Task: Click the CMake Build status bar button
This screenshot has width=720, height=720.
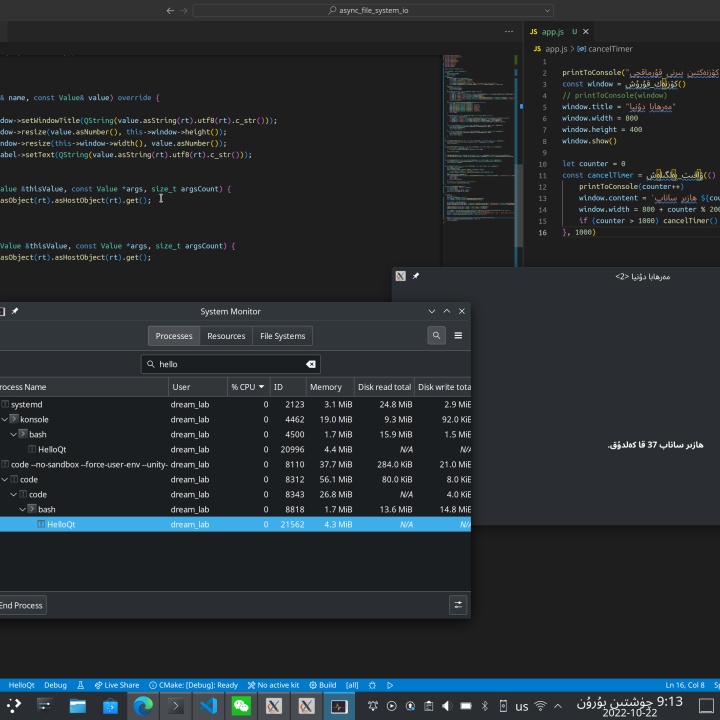Action: [x=322, y=685]
